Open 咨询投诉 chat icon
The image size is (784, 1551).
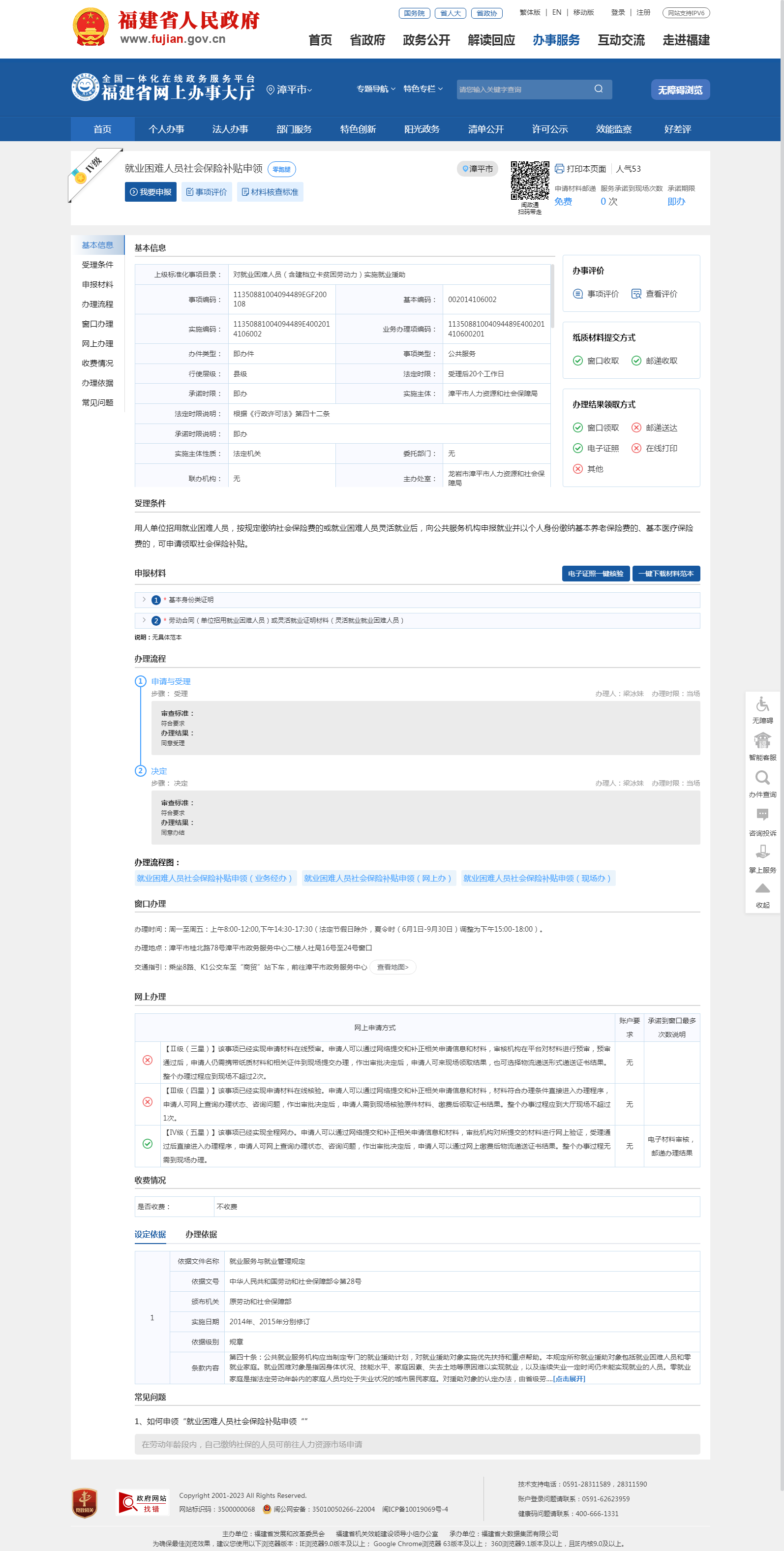762,815
